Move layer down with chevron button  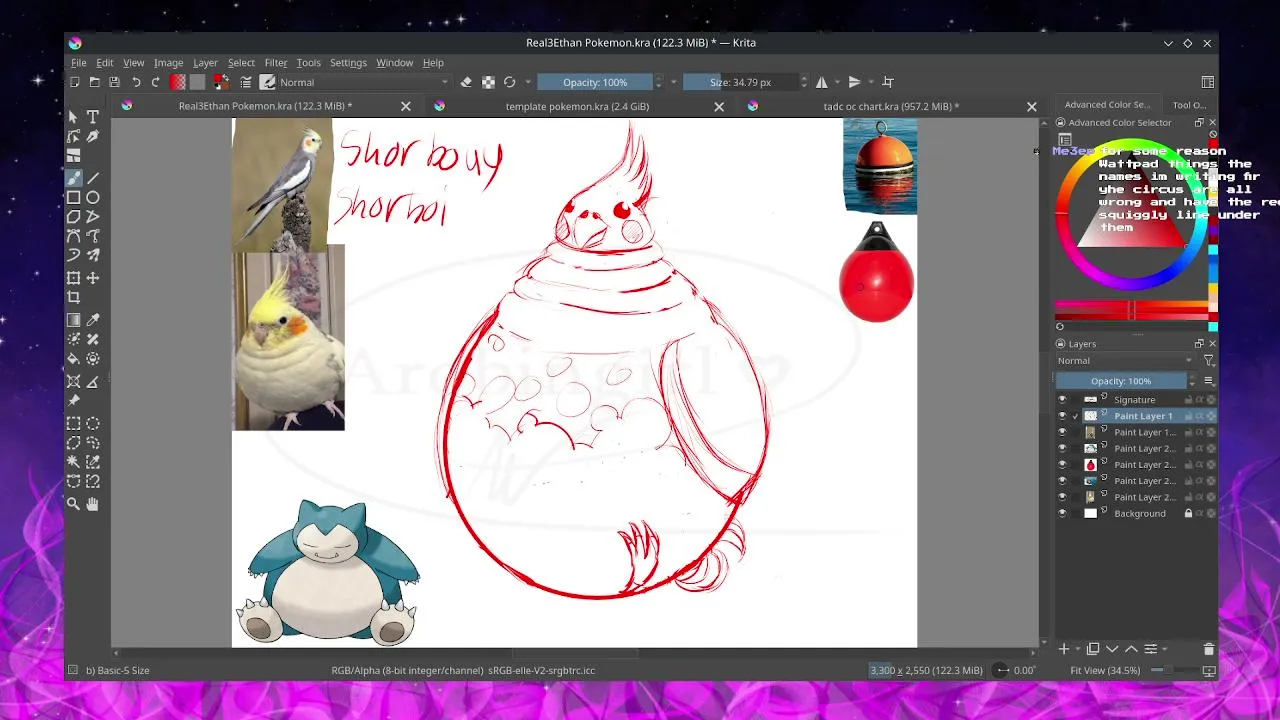point(1112,649)
